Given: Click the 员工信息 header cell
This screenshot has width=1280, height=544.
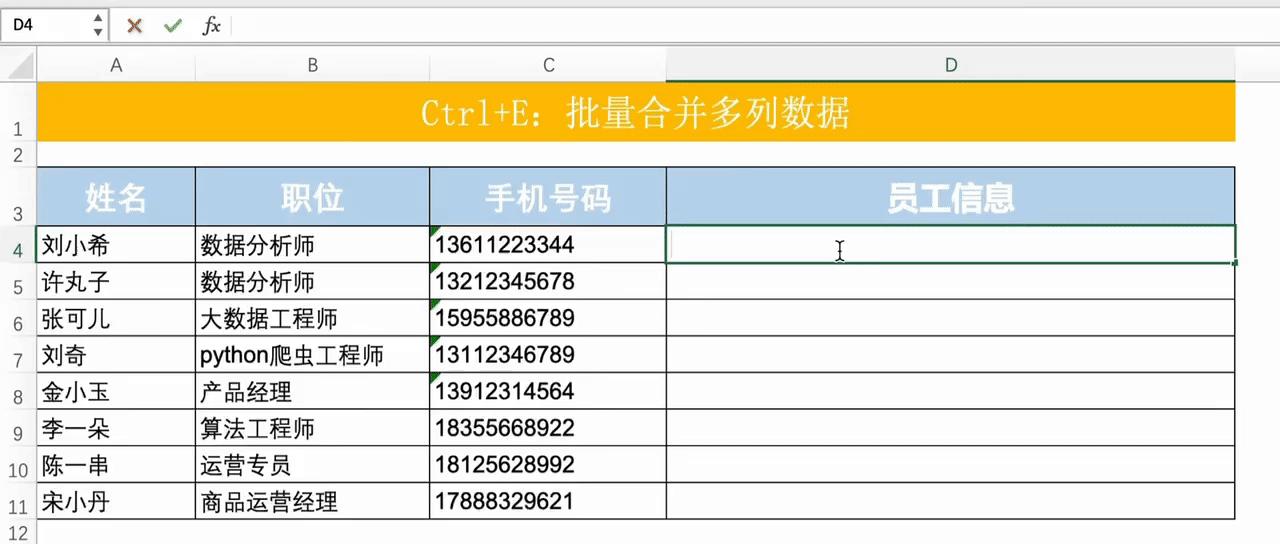Looking at the screenshot, I should click(x=951, y=197).
